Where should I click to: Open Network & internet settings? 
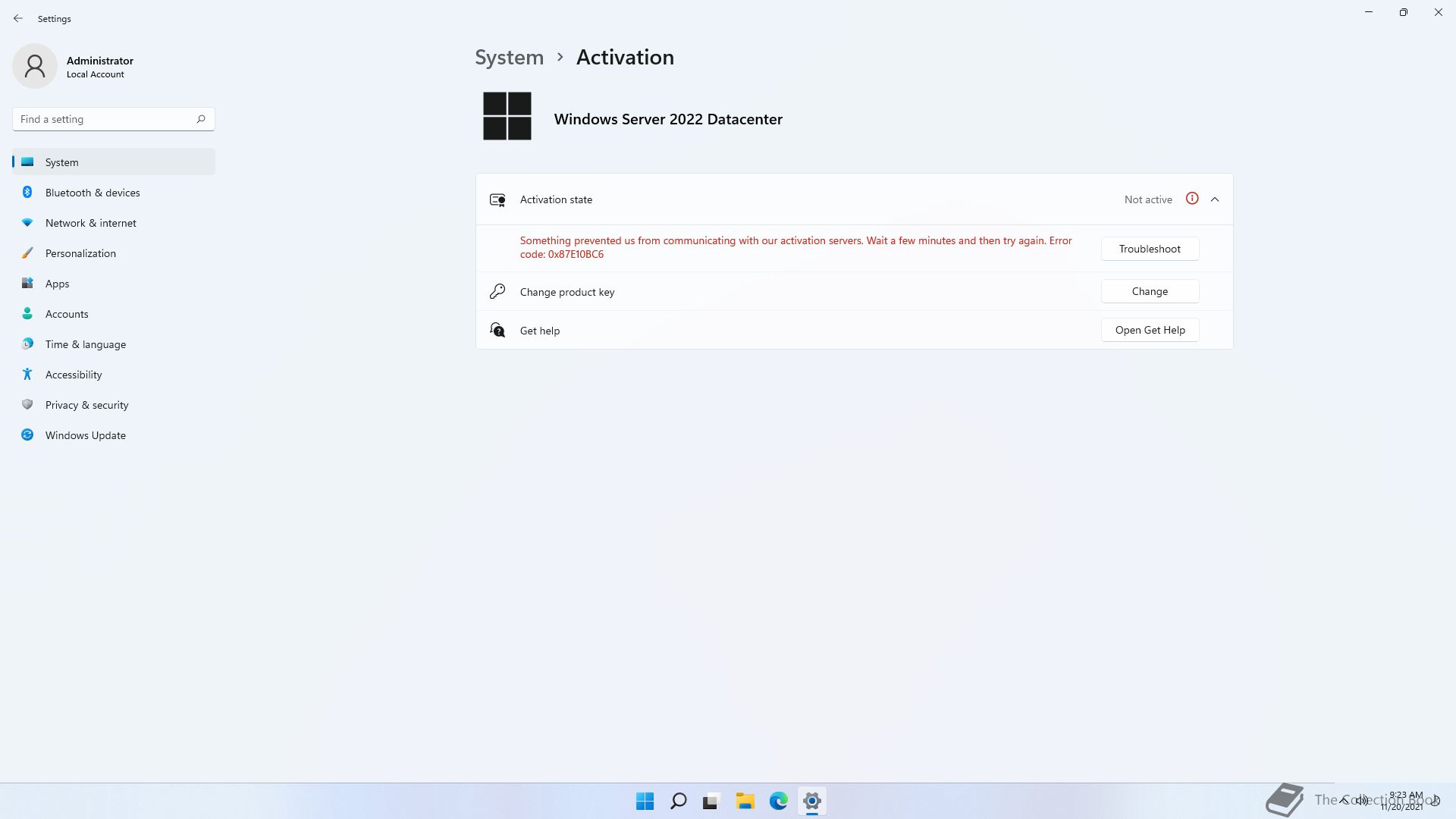(x=114, y=223)
